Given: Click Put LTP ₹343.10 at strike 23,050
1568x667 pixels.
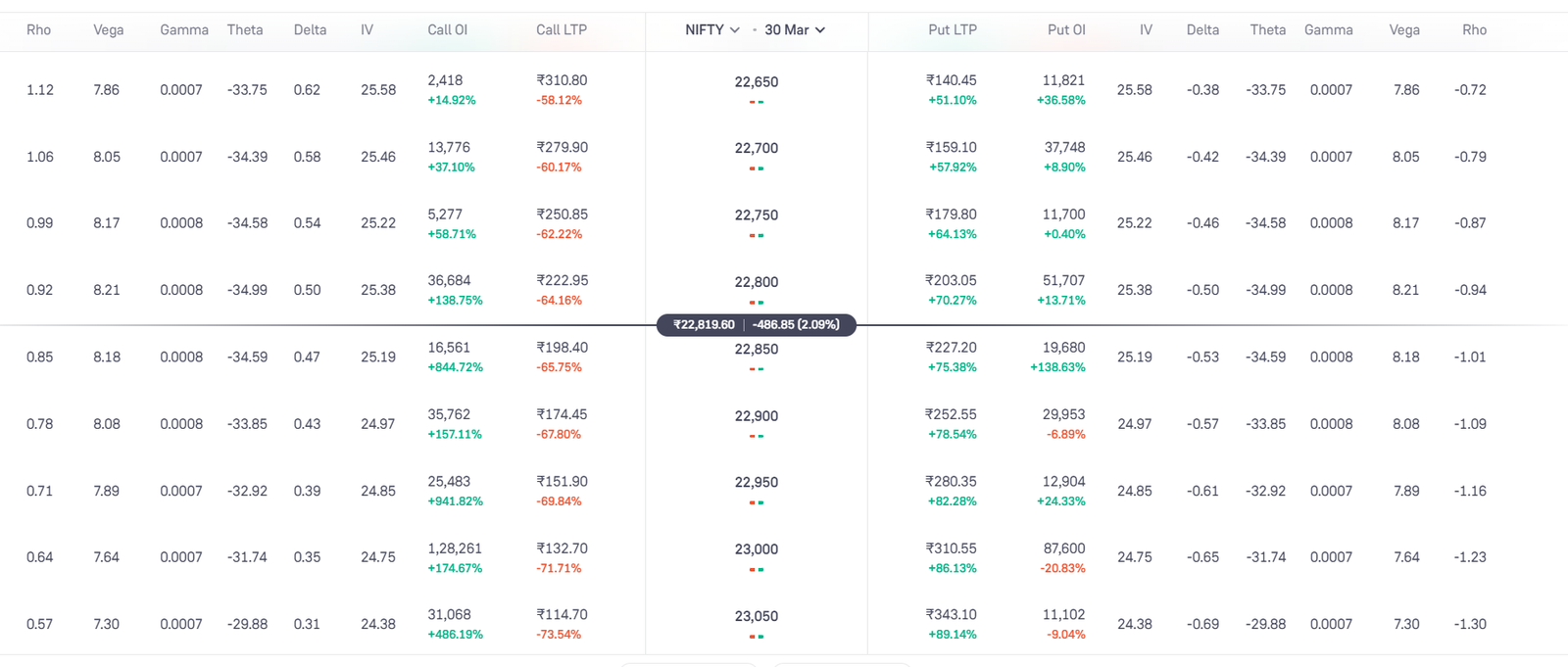Looking at the screenshot, I should tap(950, 615).
